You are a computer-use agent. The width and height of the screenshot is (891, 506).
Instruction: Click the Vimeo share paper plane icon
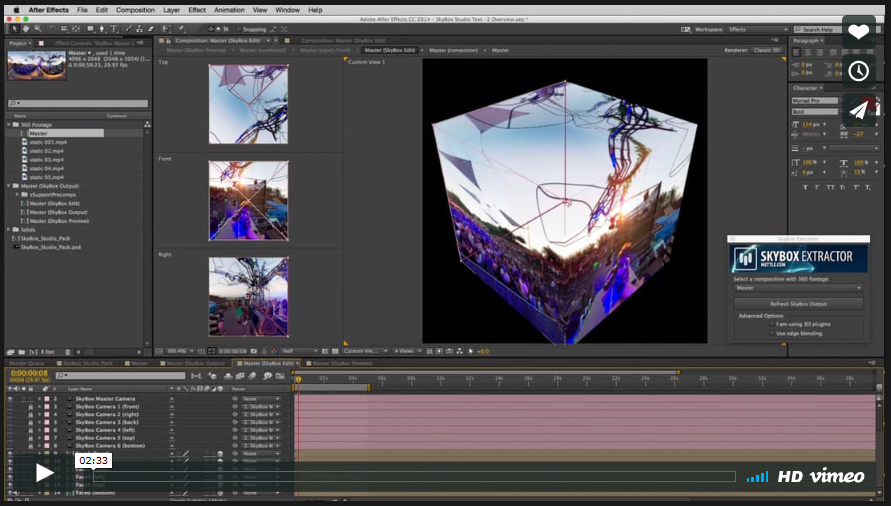click(859, 110)
